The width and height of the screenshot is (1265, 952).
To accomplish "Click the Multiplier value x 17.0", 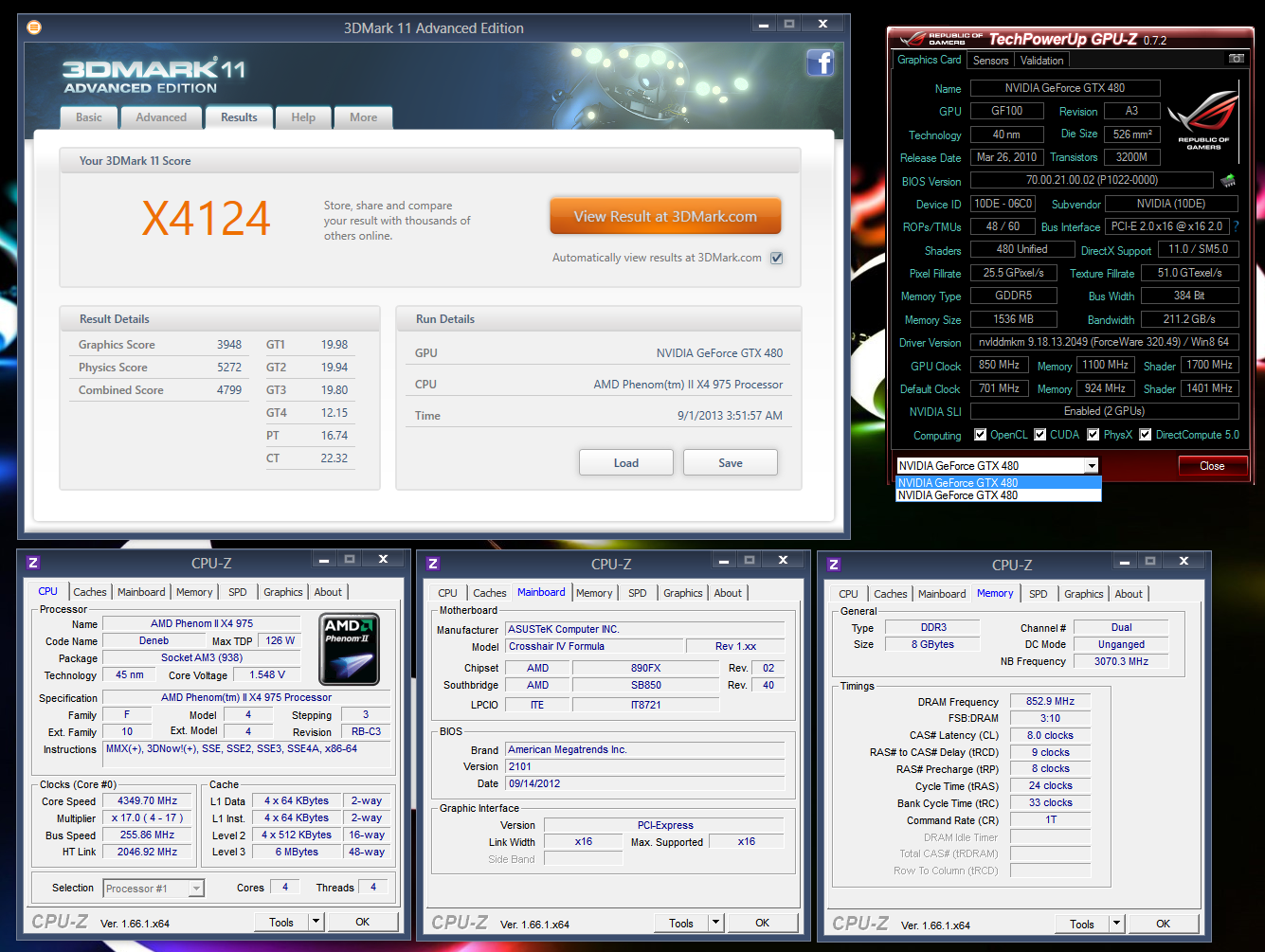I will pos(148,818).
